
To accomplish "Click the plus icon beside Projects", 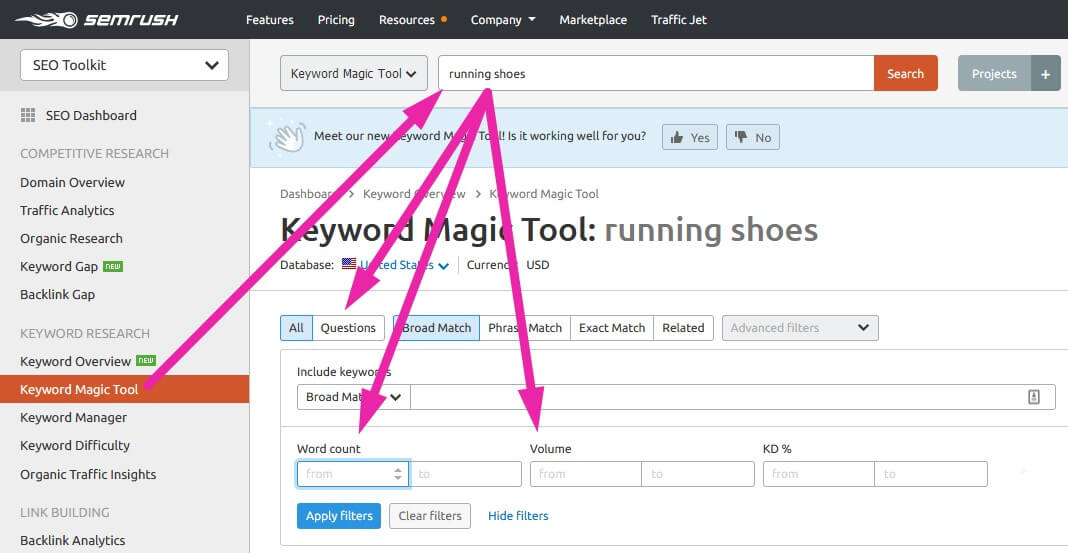I will coord(1046,74).
